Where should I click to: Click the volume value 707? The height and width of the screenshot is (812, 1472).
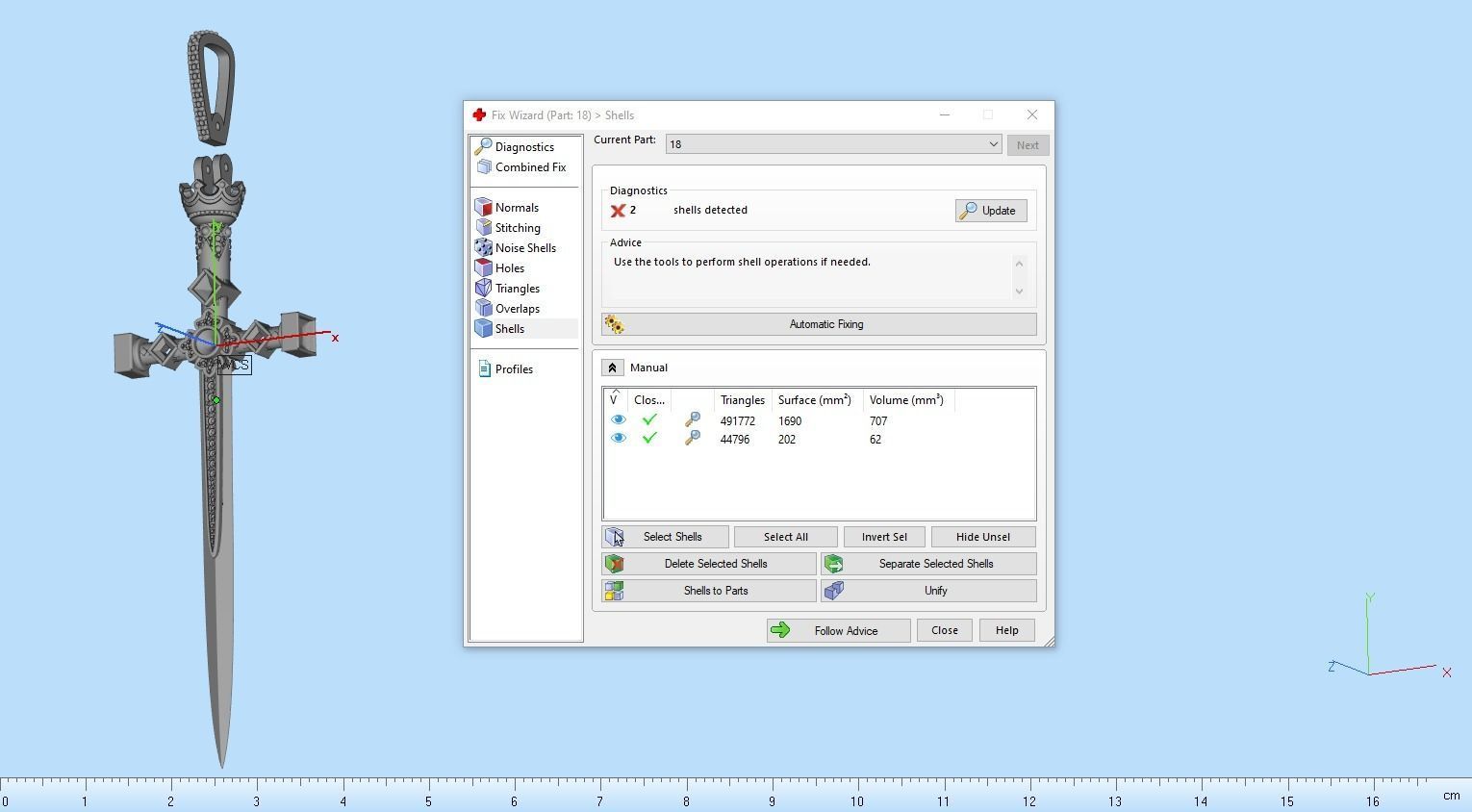[877, 421]
